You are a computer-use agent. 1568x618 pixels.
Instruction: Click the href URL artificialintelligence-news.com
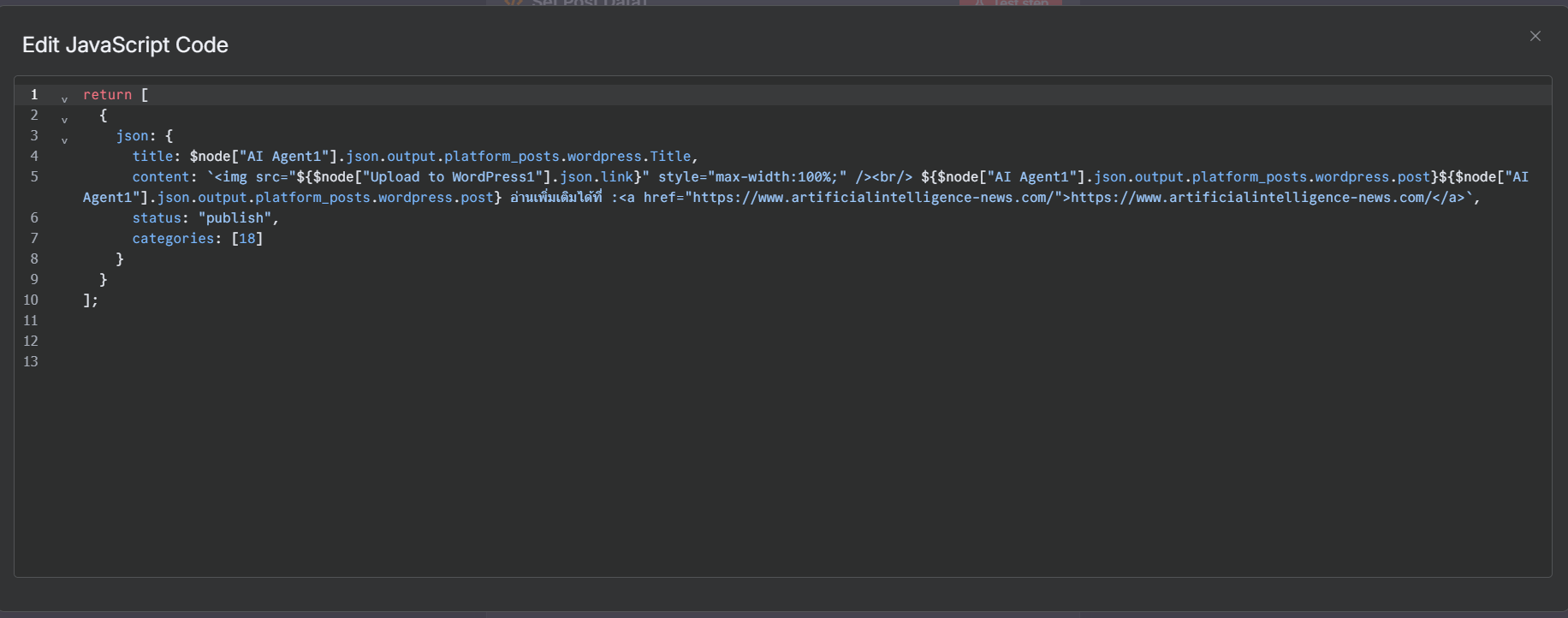(x=874, y=198)
